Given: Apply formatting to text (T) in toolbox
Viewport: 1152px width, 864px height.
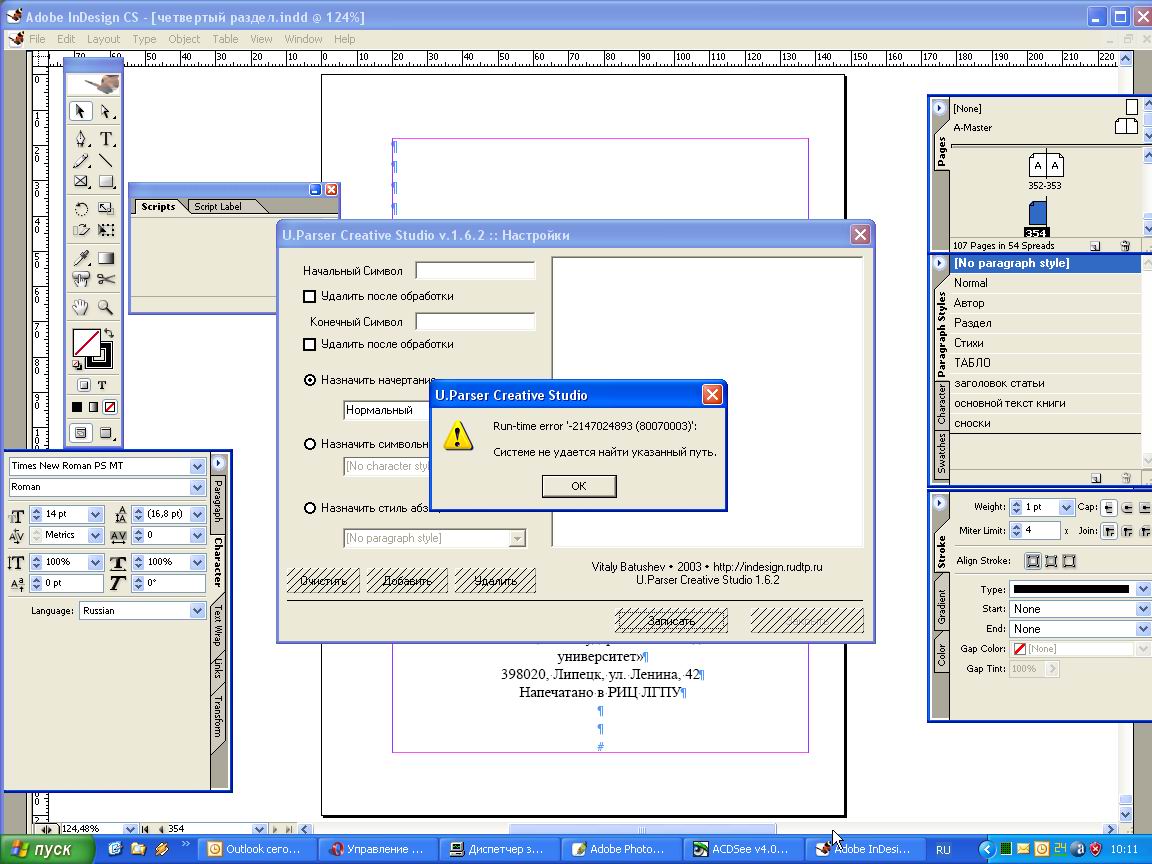Looking at the screenshot, I should point(102,385).
